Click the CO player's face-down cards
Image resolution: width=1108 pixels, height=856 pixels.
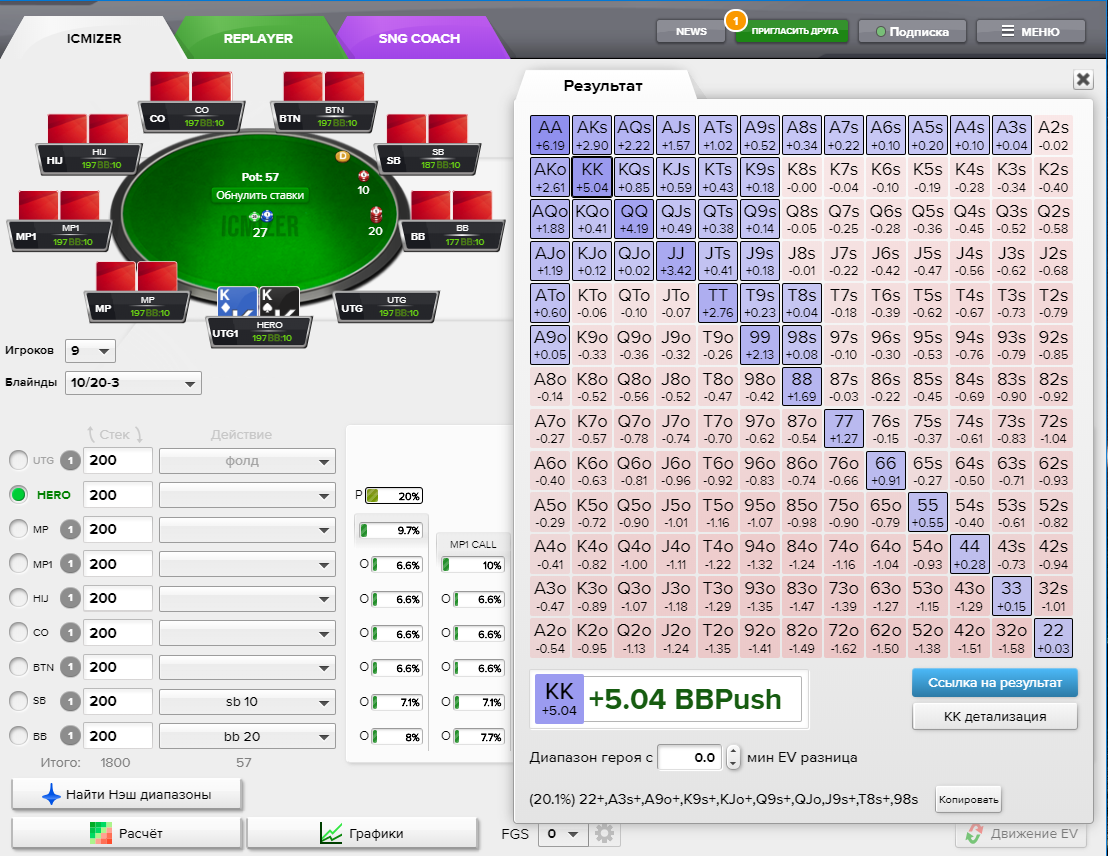191,86
